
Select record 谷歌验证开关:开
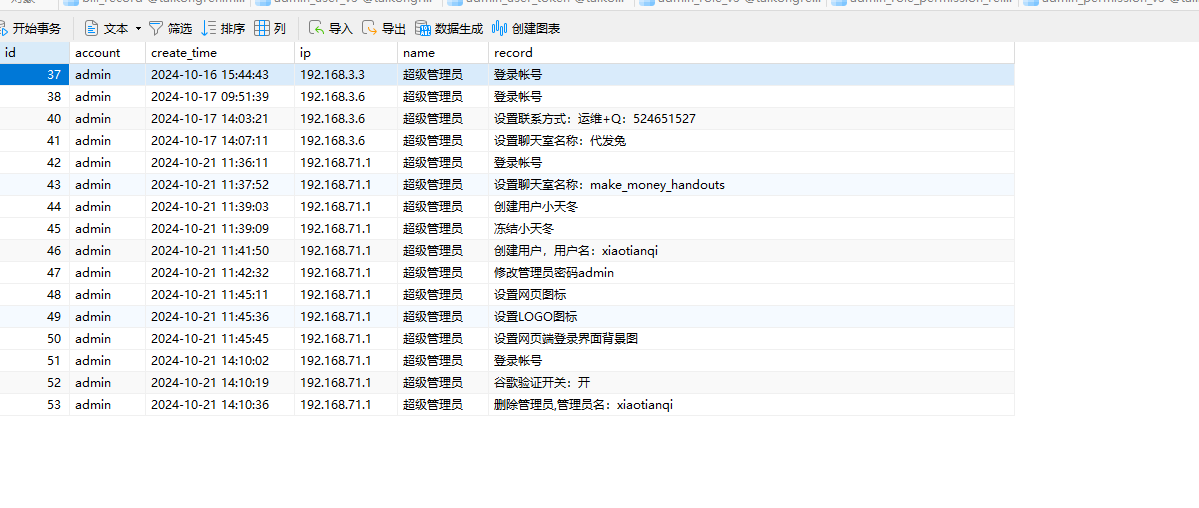(752, 383)
